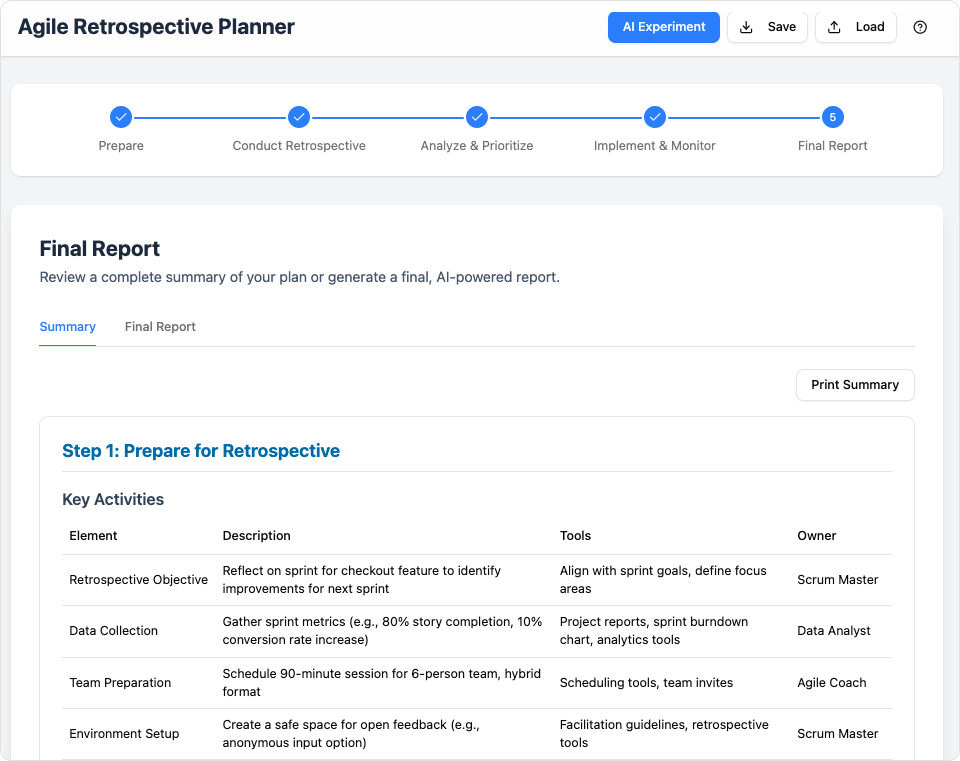Click the Element column header
960x761 pixels.
[x=93, y=536]
